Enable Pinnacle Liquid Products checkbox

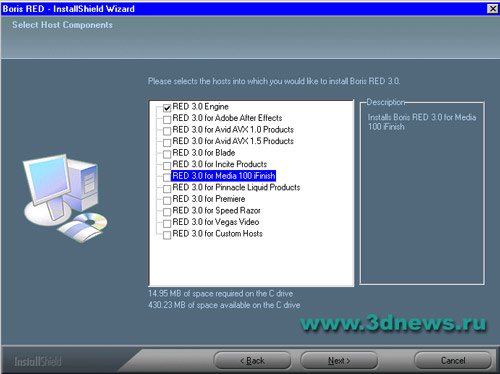click(x=167, y=189)
